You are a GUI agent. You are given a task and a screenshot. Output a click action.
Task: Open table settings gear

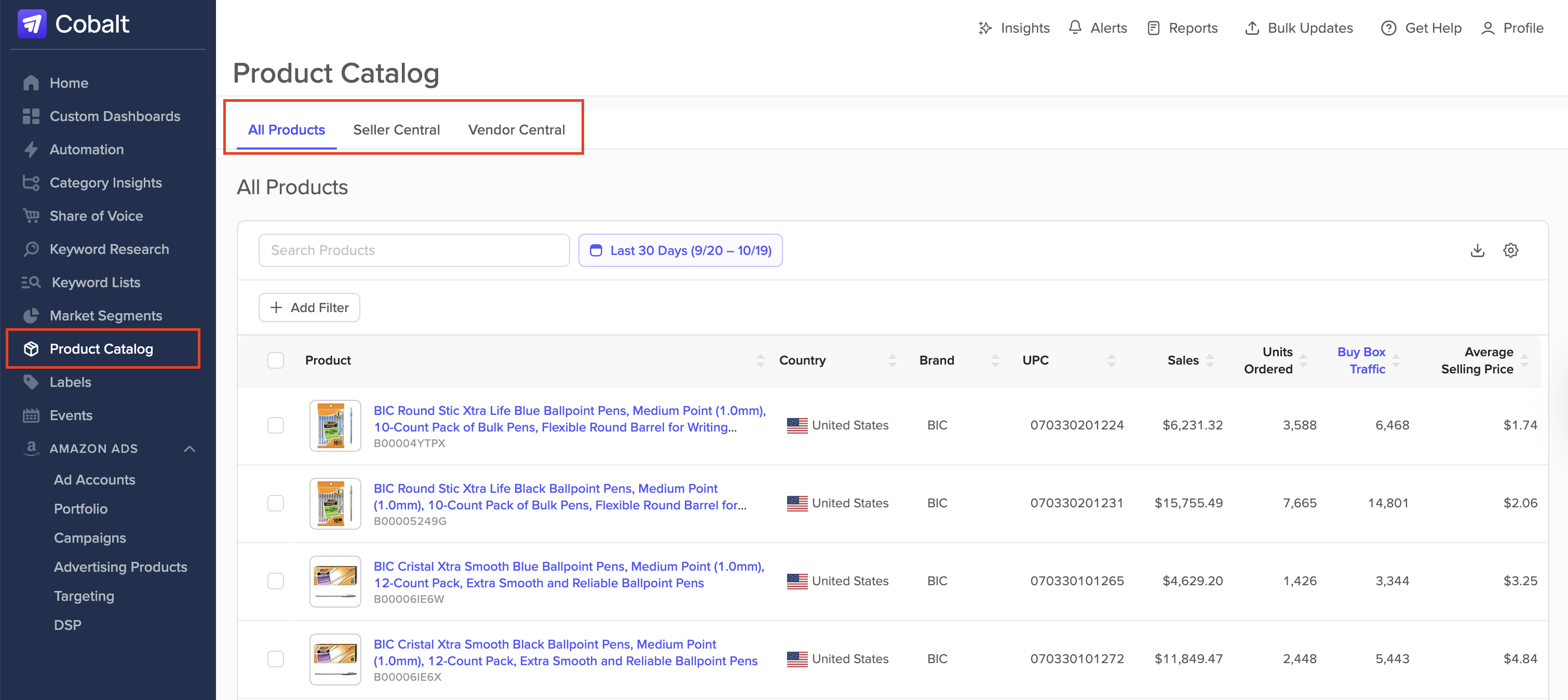(x=1511, y=250)
